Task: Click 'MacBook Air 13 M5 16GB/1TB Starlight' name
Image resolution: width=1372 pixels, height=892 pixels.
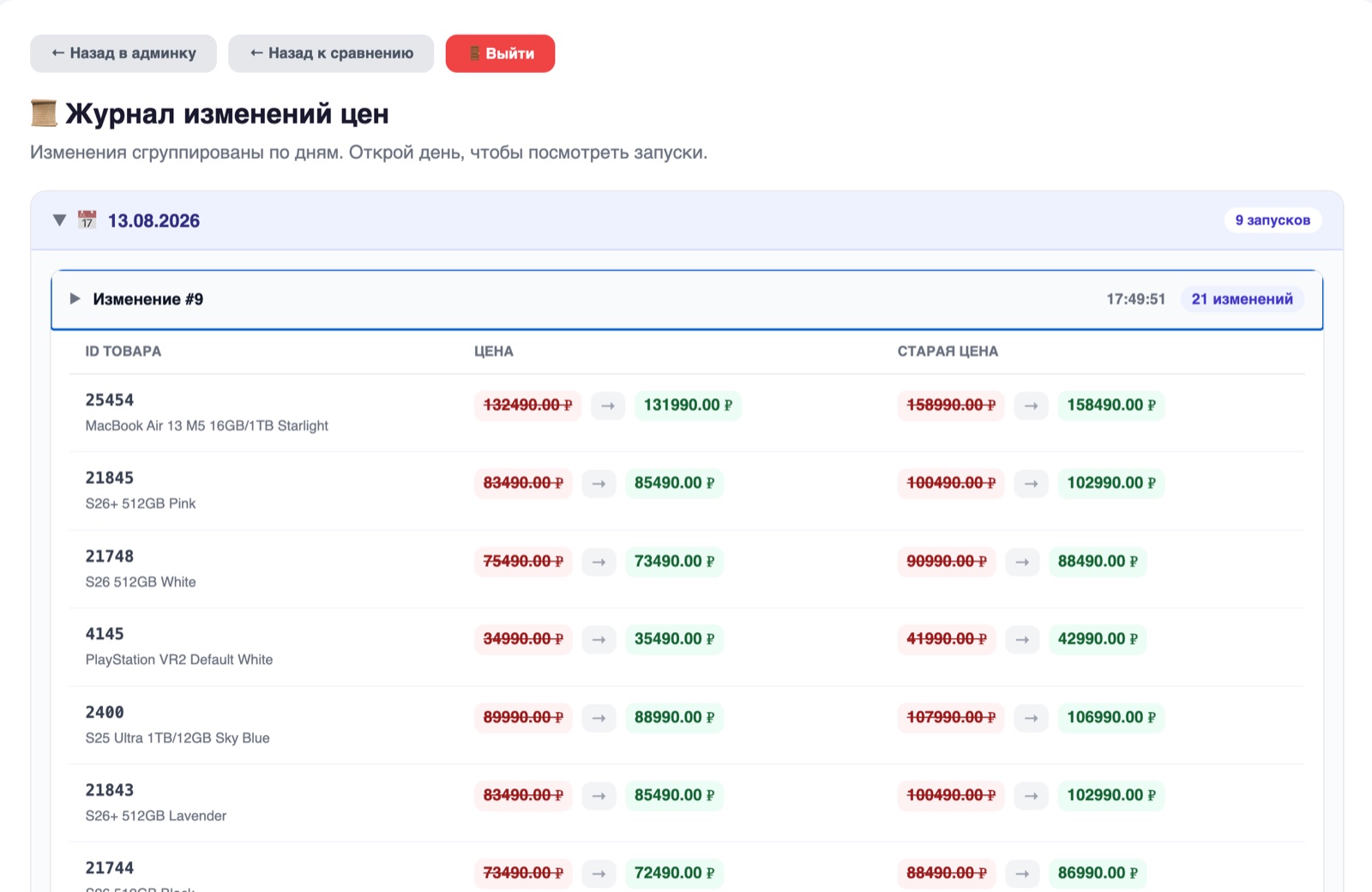Action: 207,425
